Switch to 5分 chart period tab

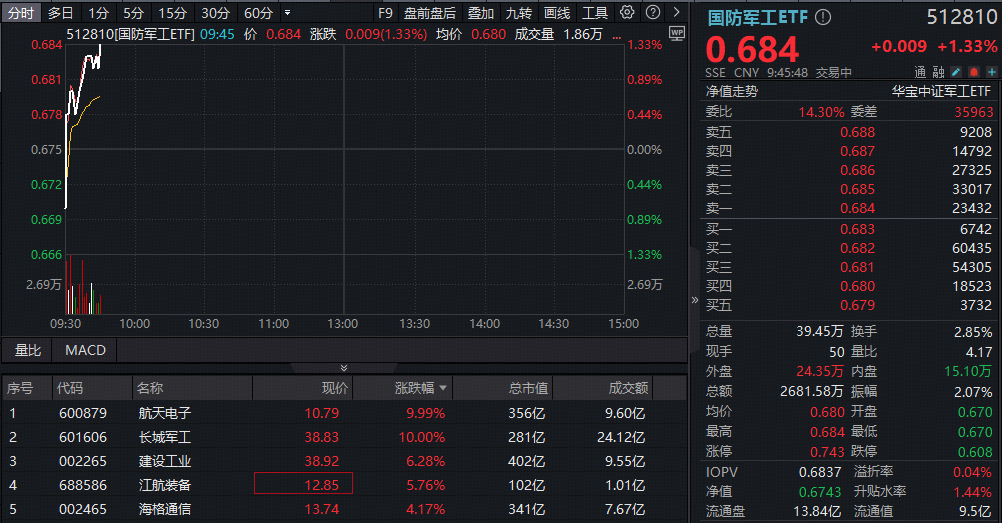(x=133, y=13)
